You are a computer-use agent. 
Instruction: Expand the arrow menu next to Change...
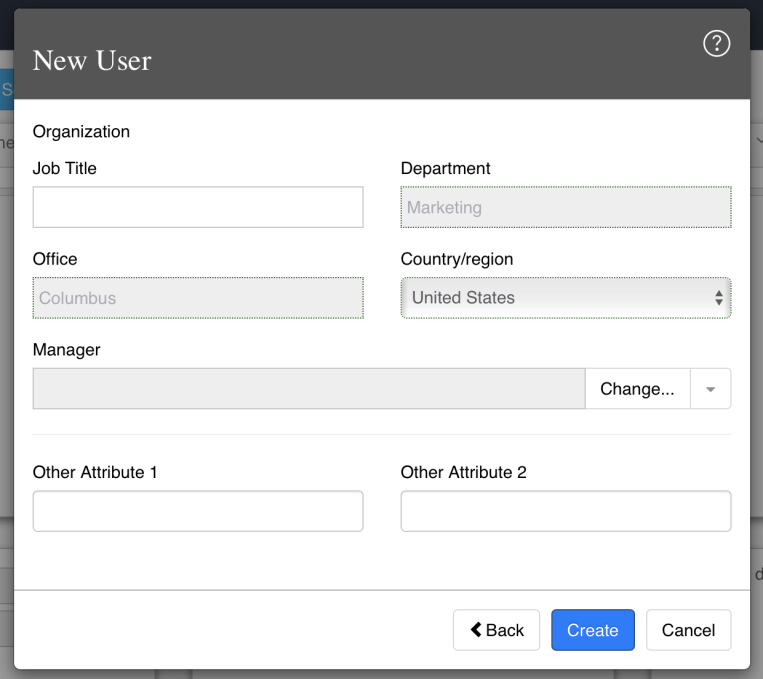tap(710, 388)
